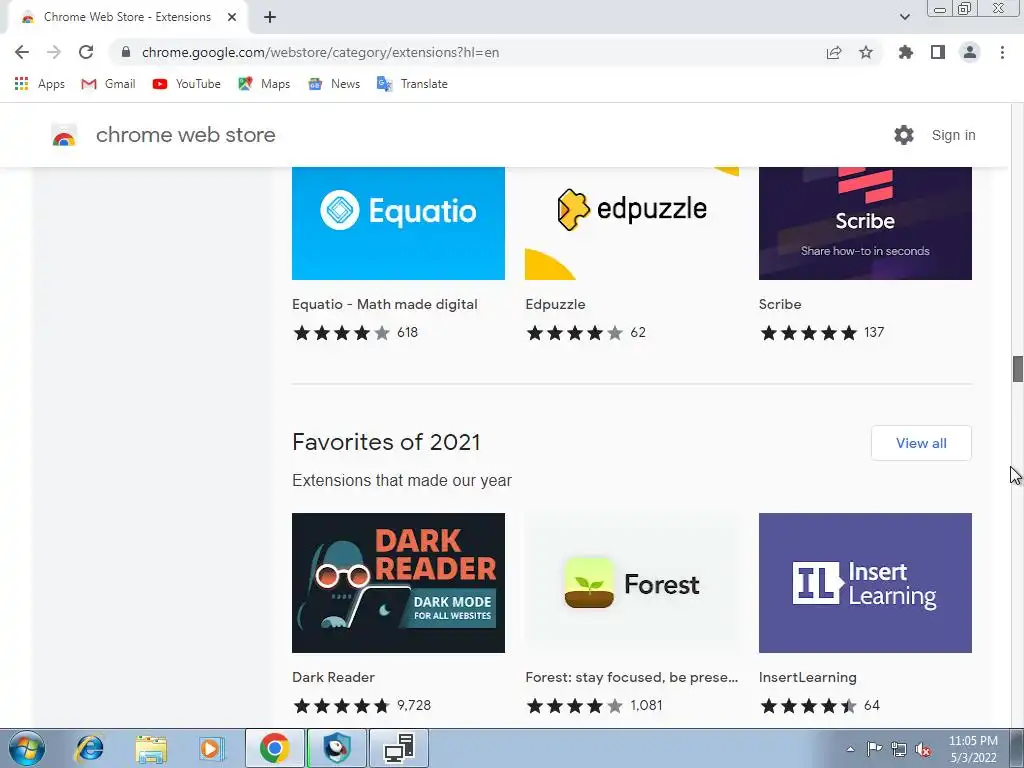The image size is (1024, 768).
Task: Open the Maps bookmark
Action: tap(264, 84)
